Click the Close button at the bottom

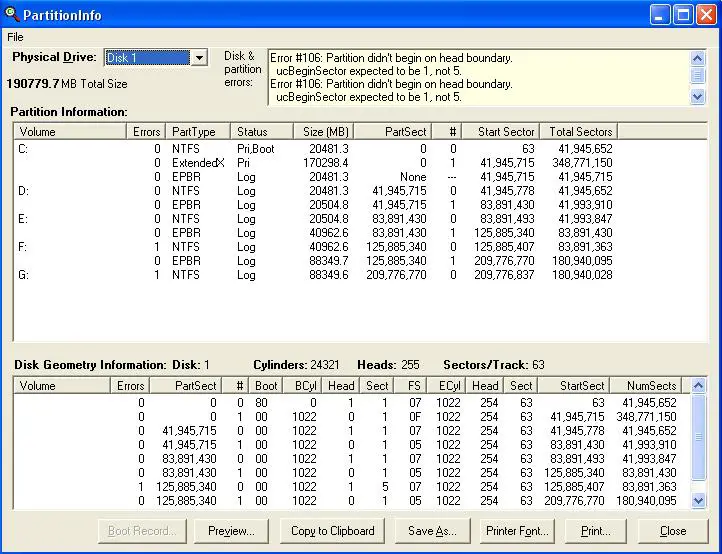[x=673, y=531]
